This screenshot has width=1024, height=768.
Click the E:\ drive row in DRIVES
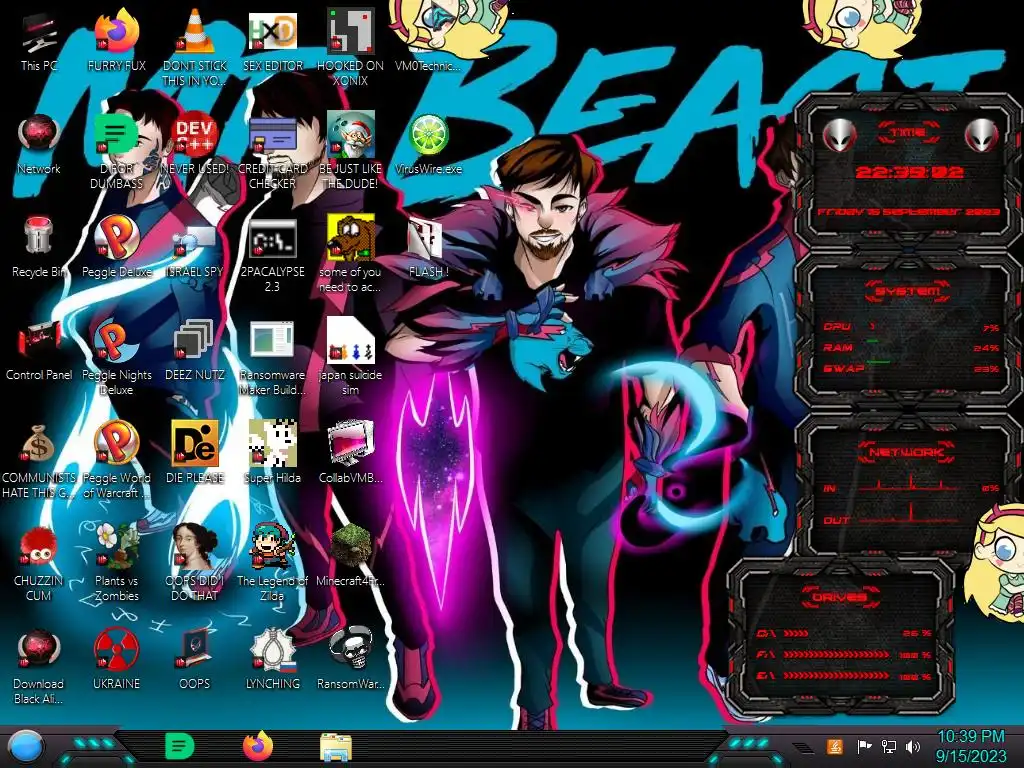[844, 676]
